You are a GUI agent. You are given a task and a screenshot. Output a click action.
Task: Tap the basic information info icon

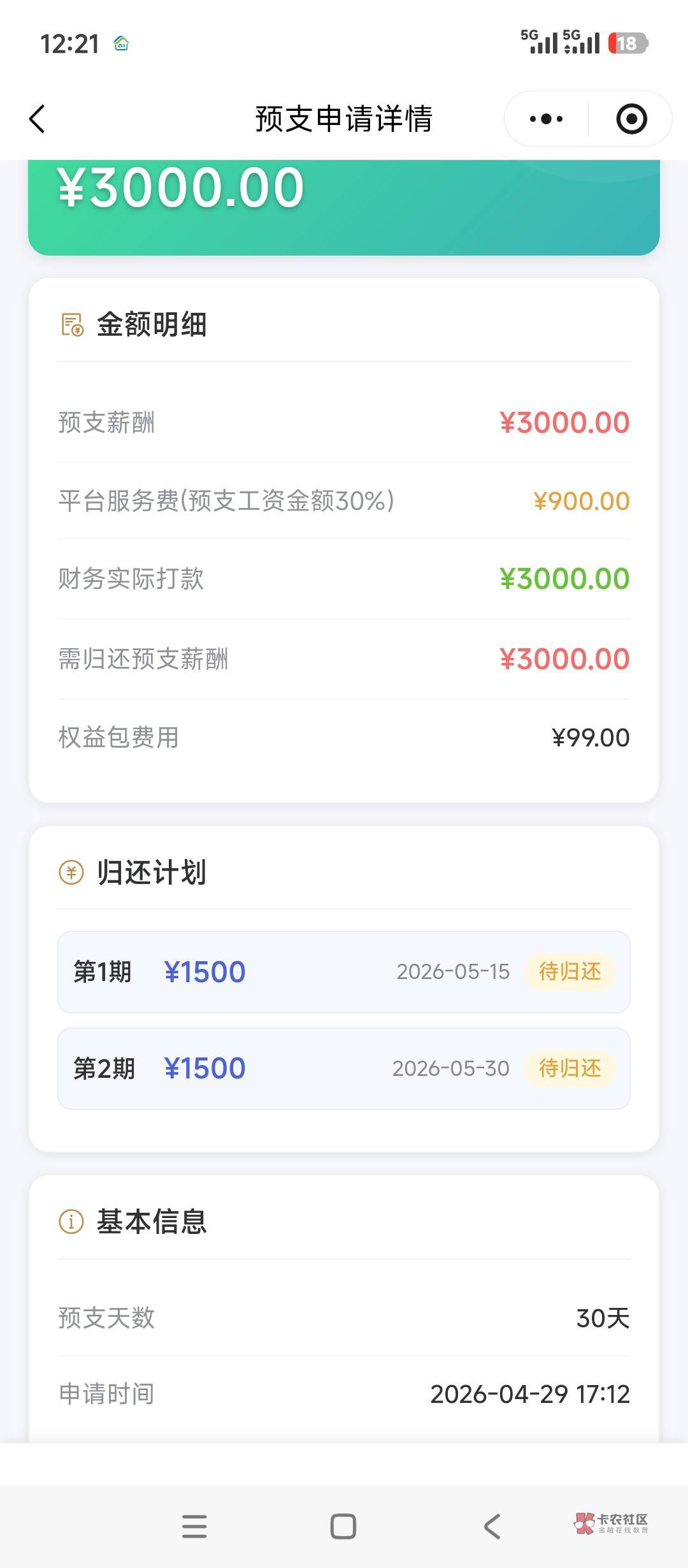(x=71, y=1222)
